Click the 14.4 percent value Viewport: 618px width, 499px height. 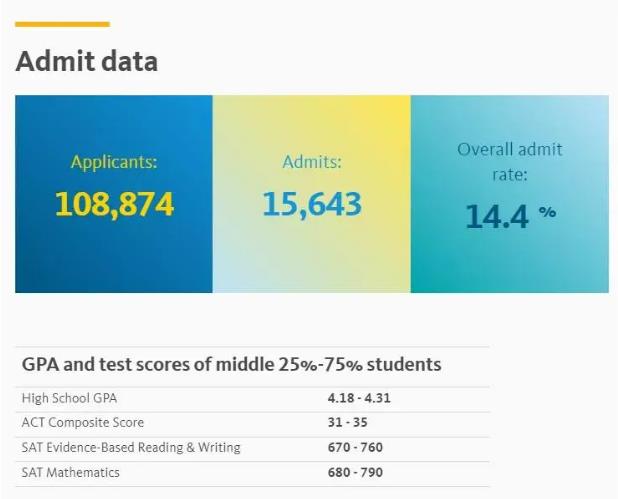click(497, 216)
